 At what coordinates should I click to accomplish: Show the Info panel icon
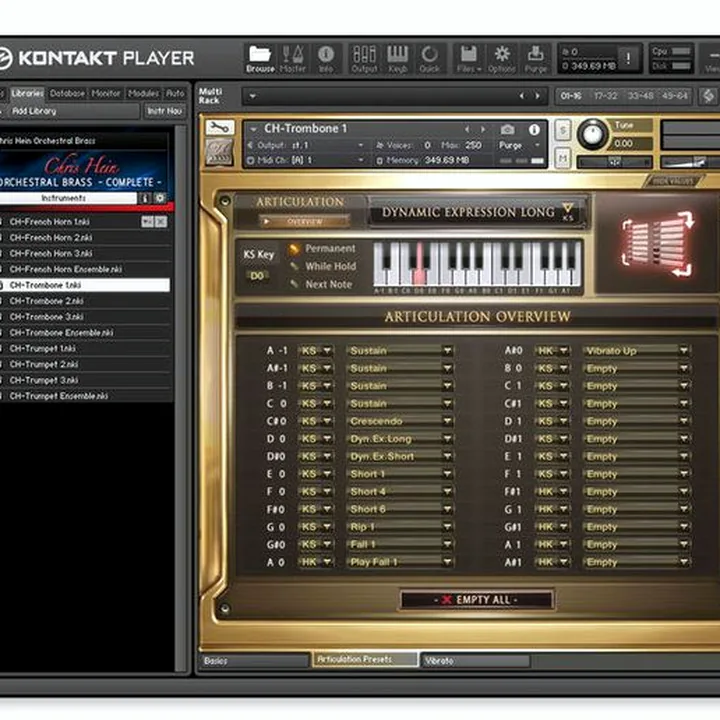pyautogui.click(x=326, y=59)
